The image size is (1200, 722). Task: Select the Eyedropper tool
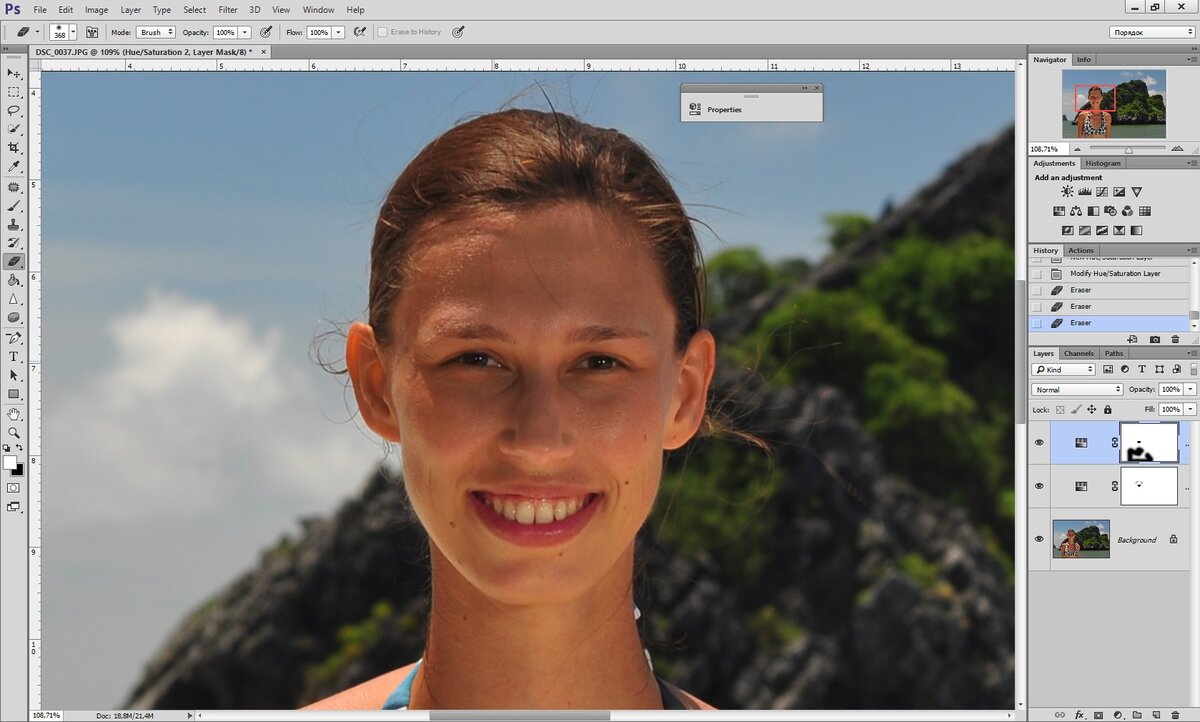(x=14, y=167)
